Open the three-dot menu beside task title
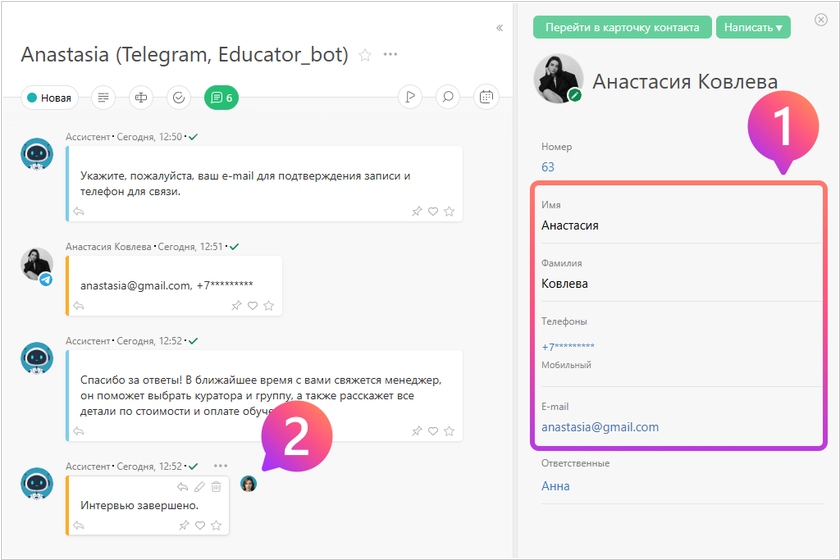 click(x=390, y=54)
